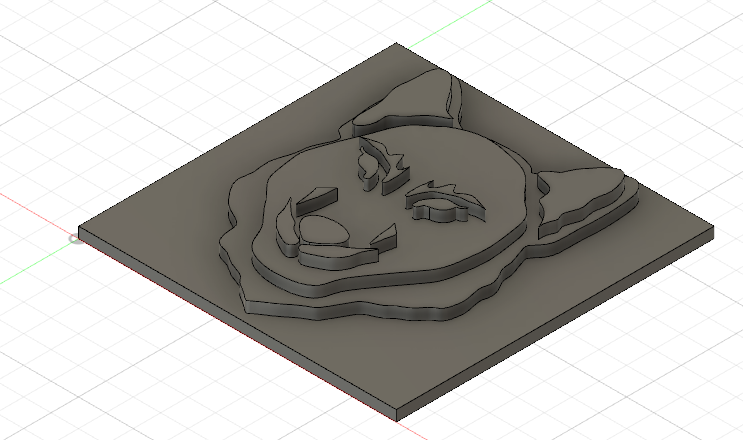Select the cat's oval nose face

[x=324, y=231]
